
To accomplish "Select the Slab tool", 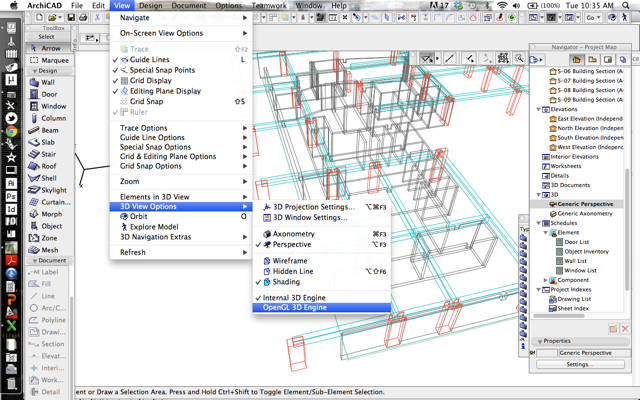I will coord(49,142).
